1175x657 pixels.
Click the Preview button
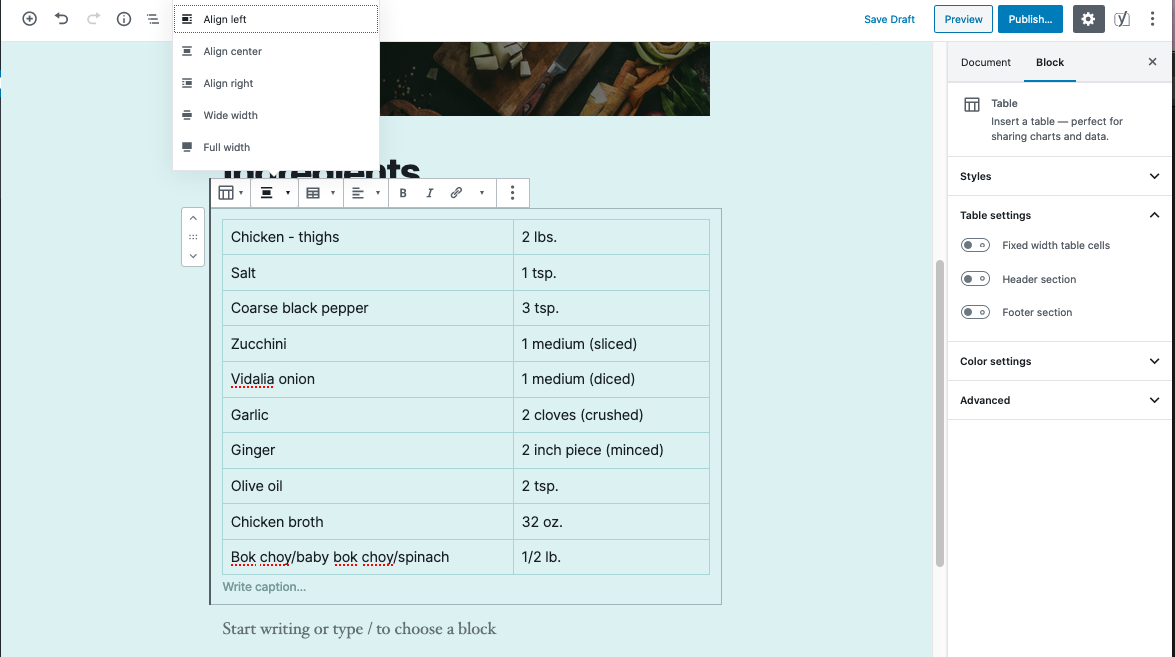click(963, 19)
